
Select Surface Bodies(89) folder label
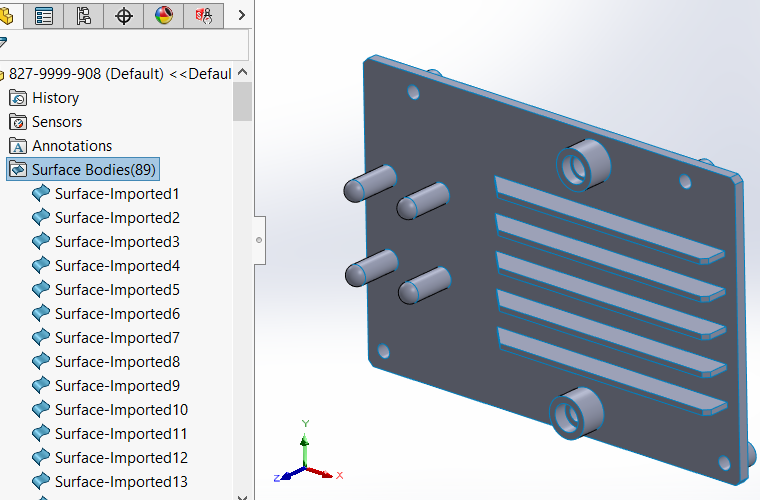(94, 170)
